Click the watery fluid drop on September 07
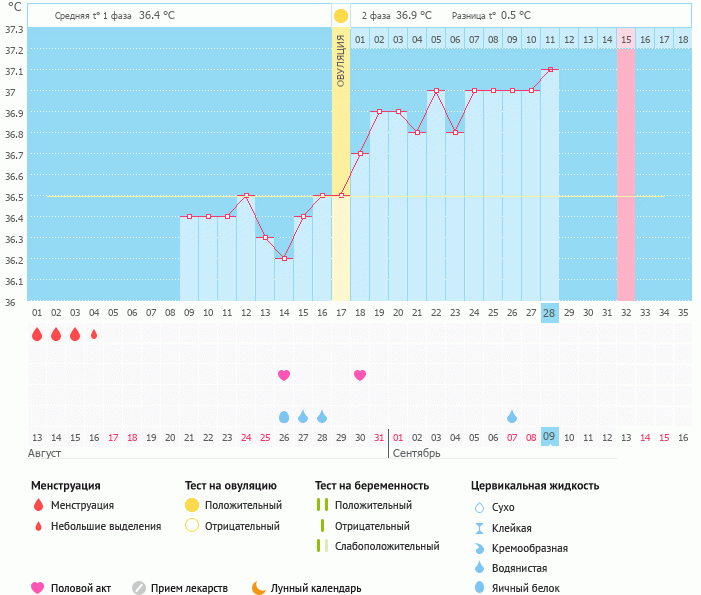The image size is (701, 595). (x=512, y=417)
